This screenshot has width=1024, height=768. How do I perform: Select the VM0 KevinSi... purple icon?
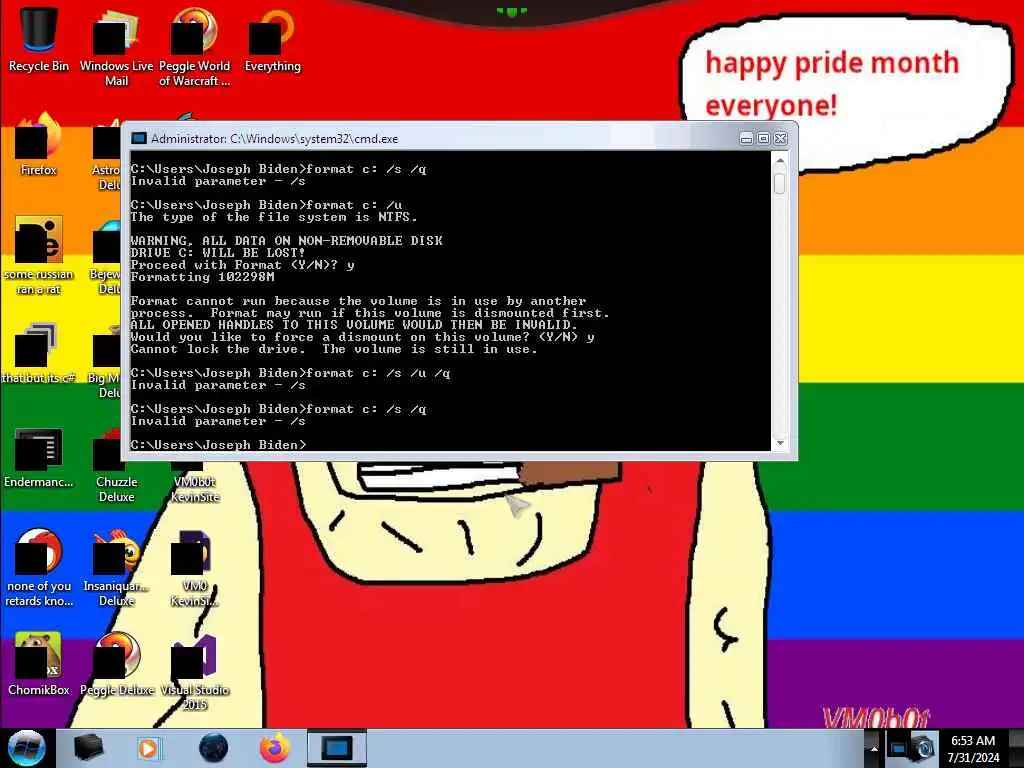[x=195, y=567]
